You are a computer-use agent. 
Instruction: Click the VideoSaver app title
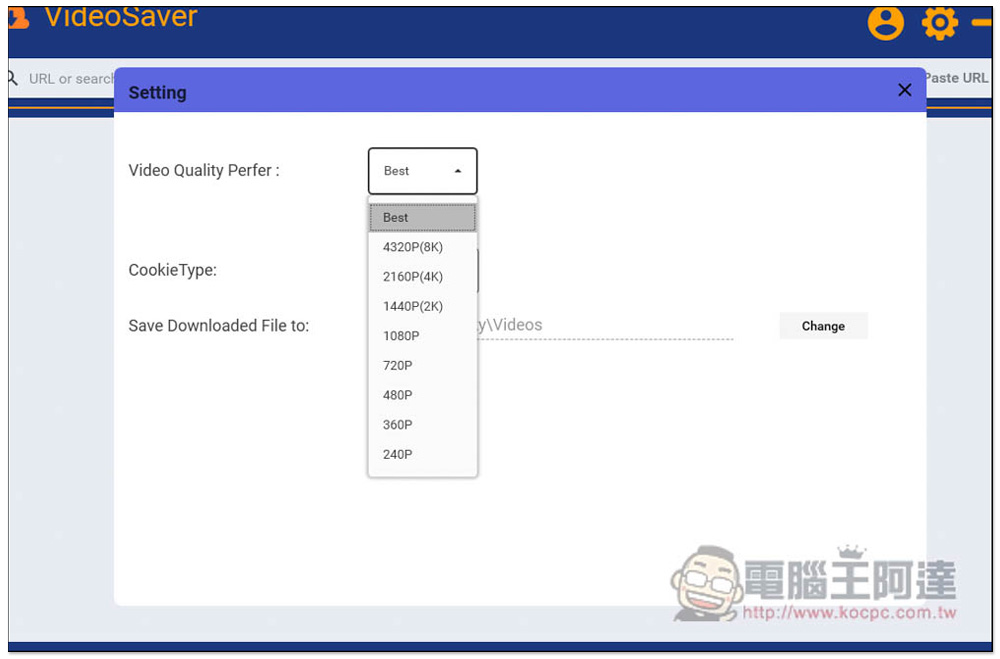click(121, 18)
